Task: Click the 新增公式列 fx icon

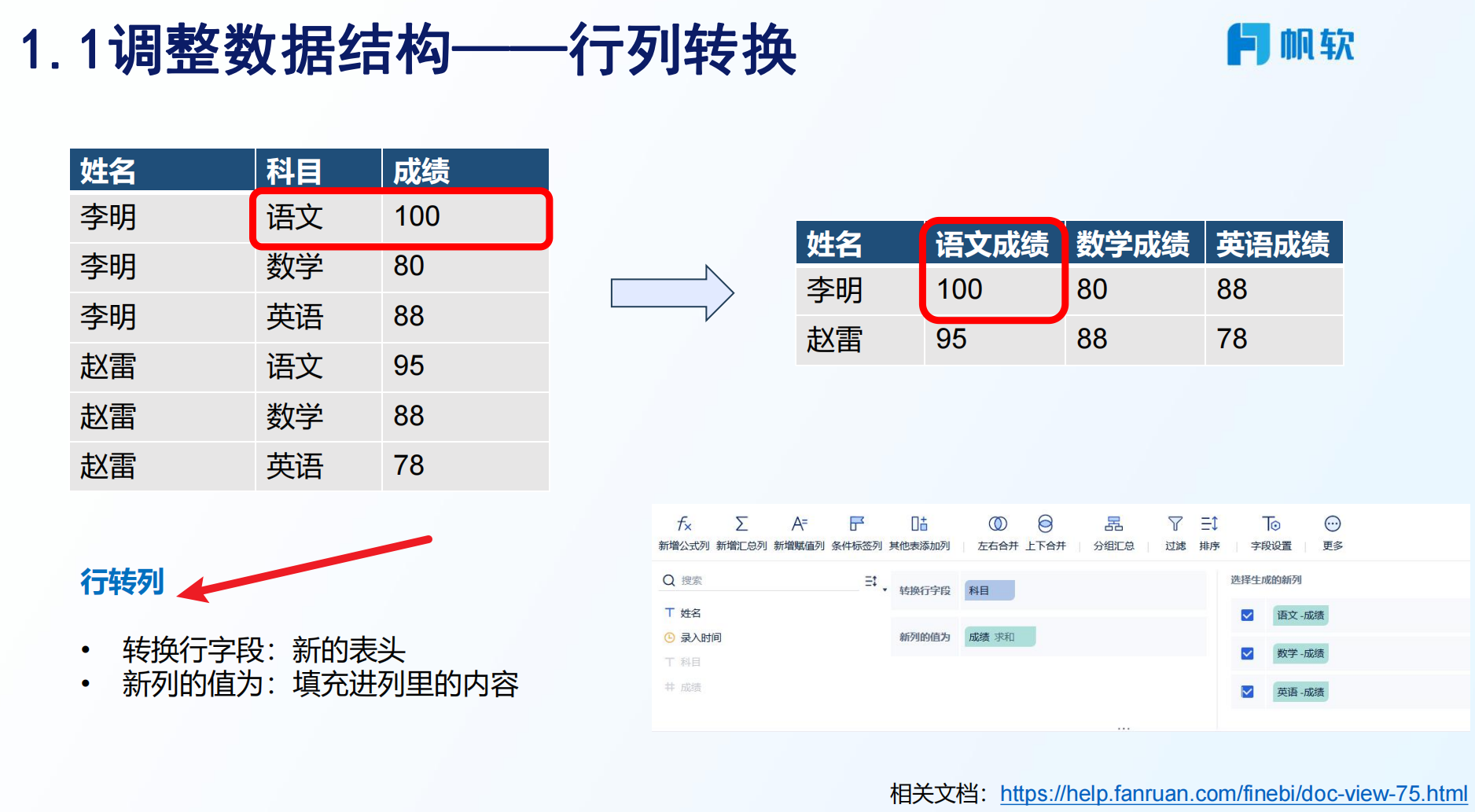Action: [x=684, y=524]
